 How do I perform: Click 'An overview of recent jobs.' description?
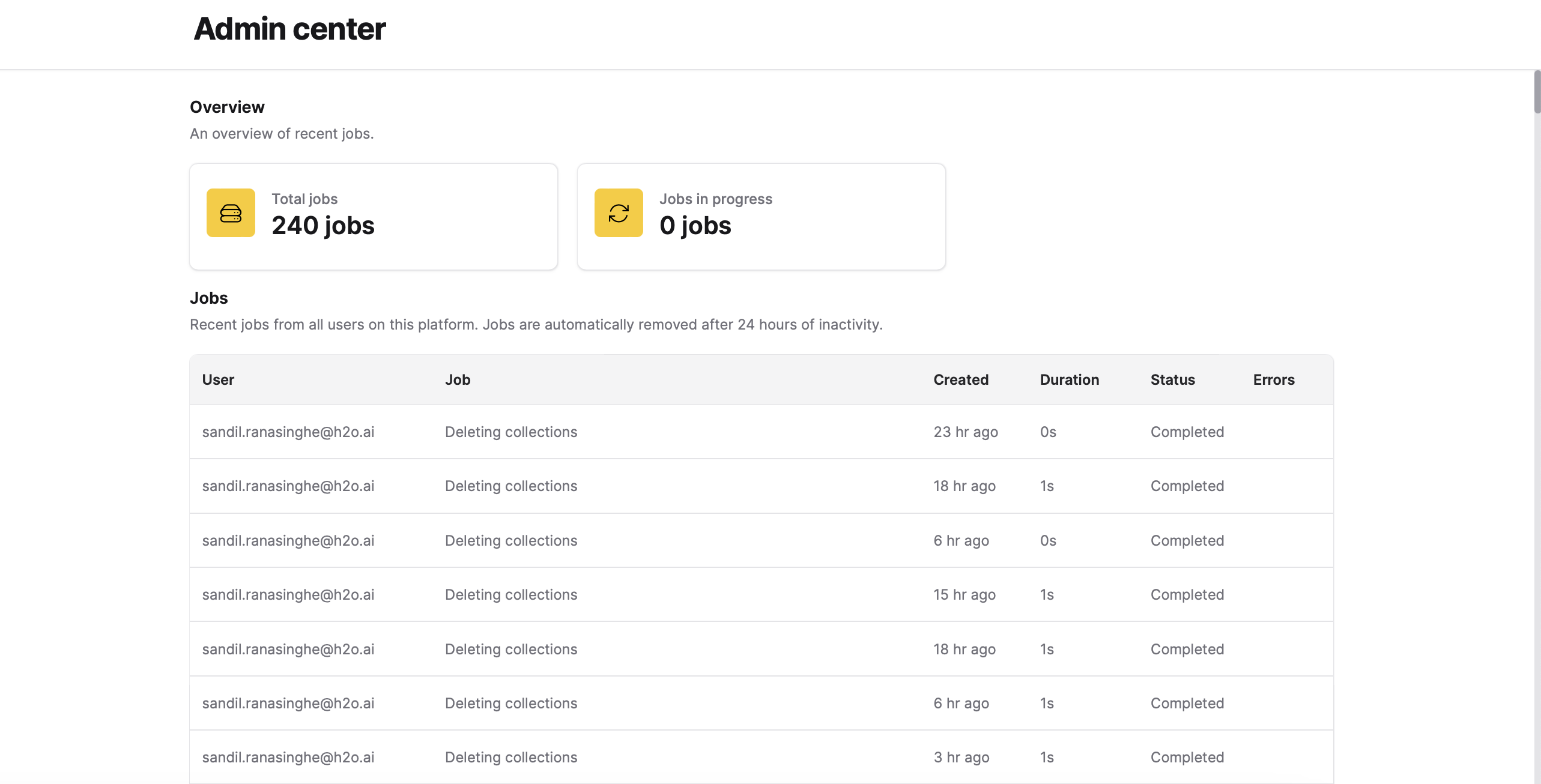click(282, 134)
